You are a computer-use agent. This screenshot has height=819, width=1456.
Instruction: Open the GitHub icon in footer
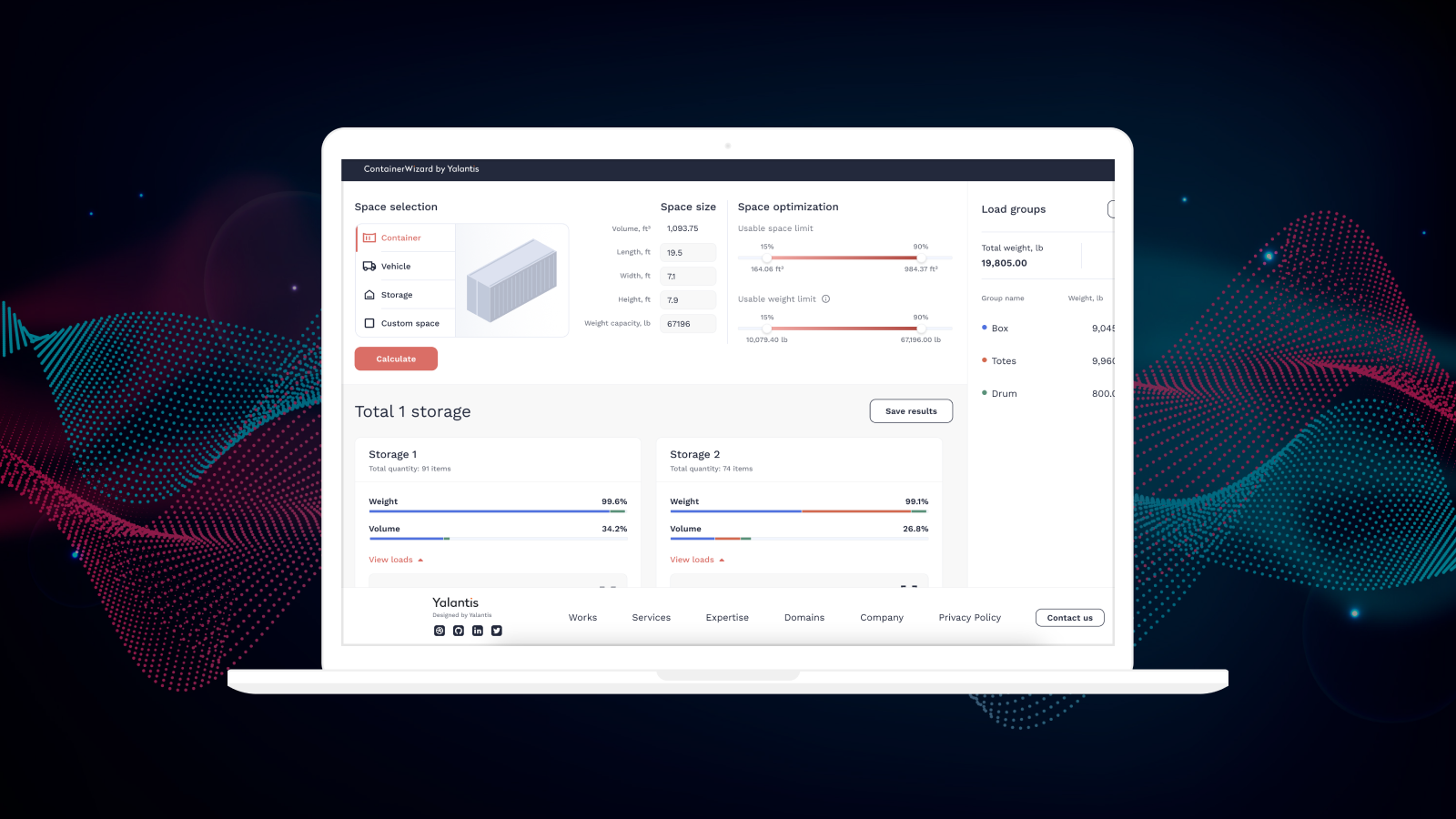[459, 631]
